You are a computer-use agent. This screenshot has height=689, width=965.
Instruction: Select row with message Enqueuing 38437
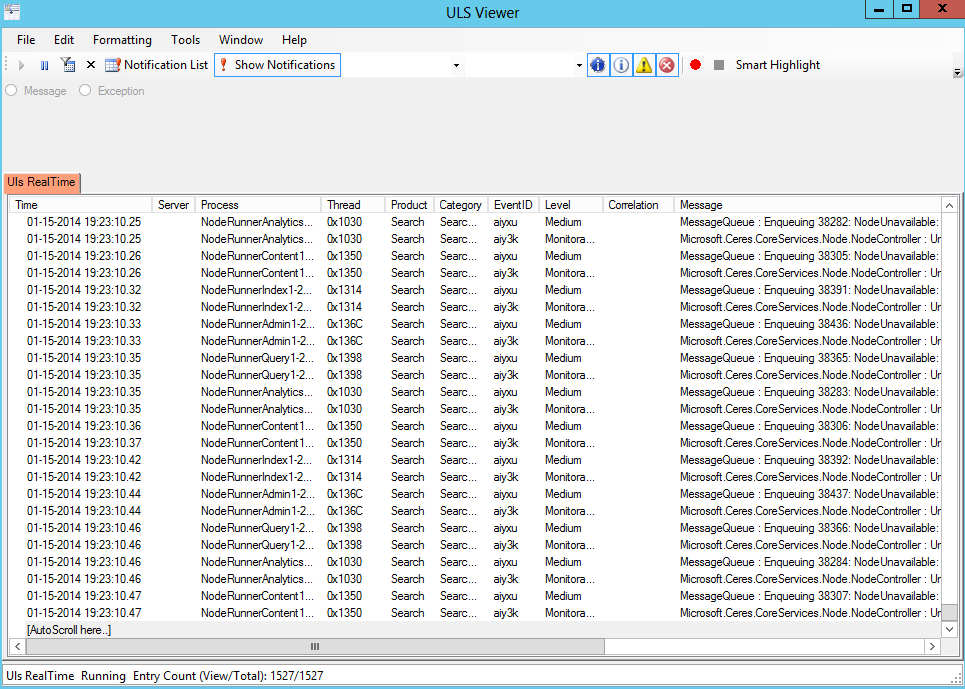point(475,494)
